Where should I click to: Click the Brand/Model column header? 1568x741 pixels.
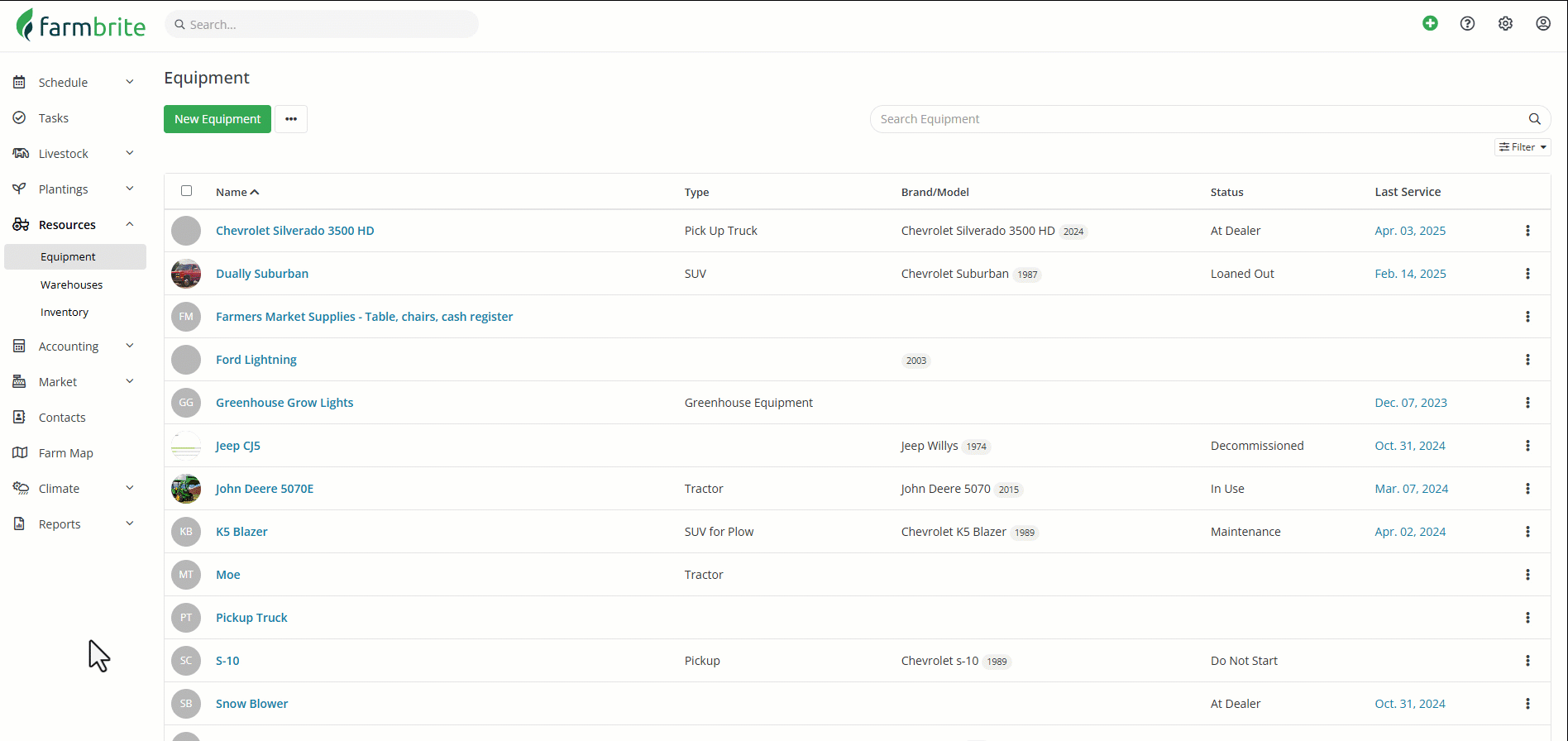click(x=935, y=192)
